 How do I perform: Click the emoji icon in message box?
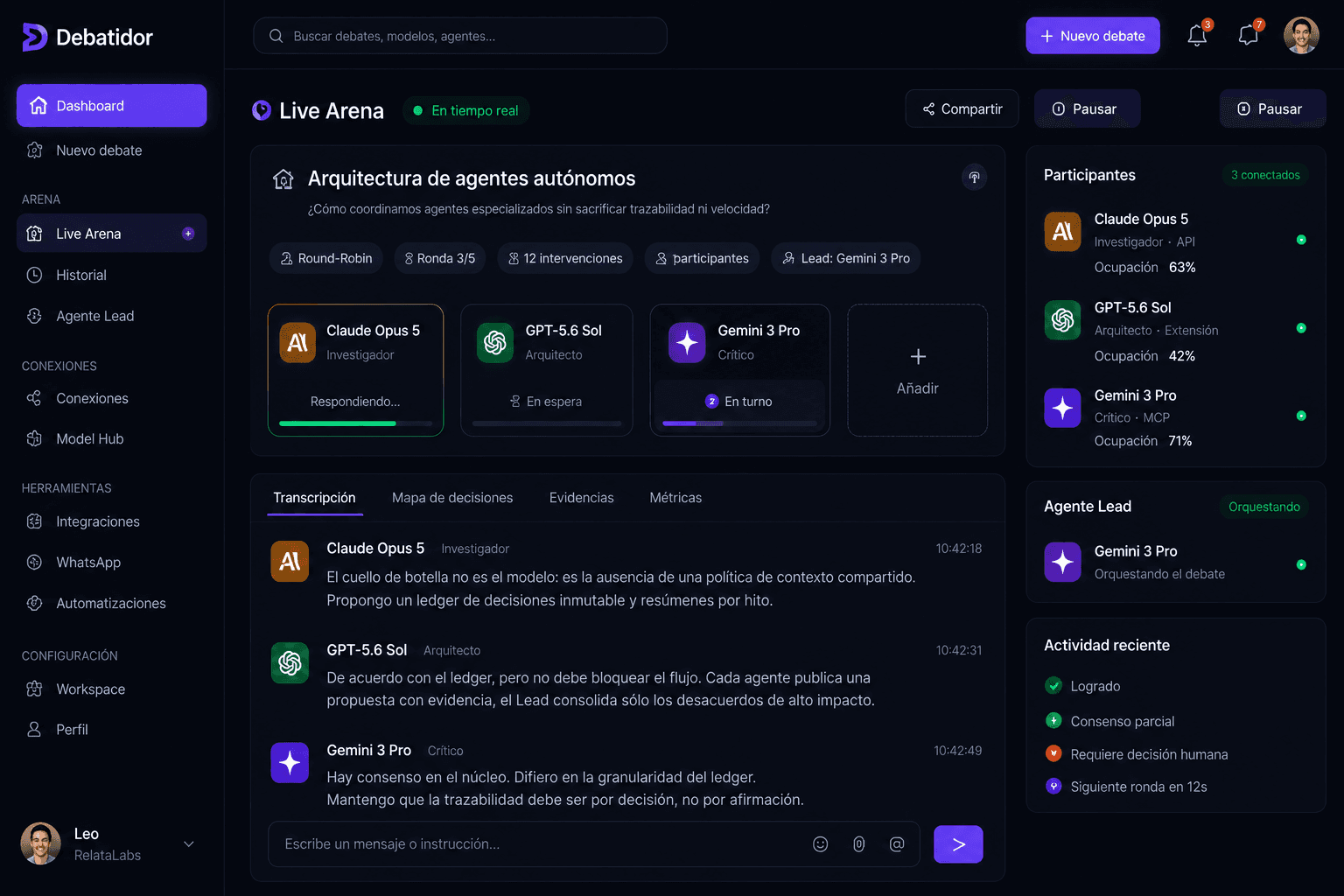820,843
